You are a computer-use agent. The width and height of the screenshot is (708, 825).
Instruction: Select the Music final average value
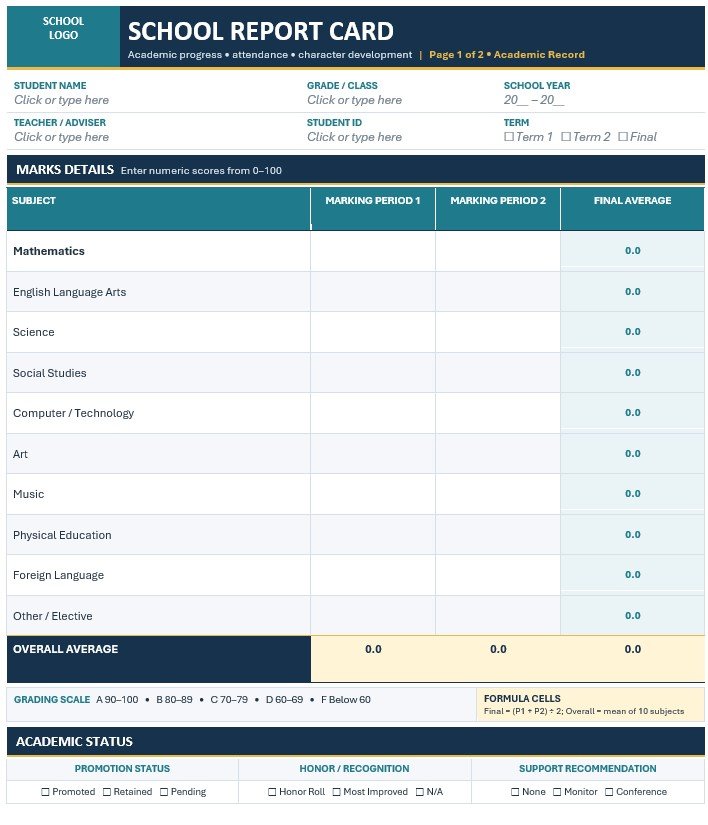click(632, 494)
